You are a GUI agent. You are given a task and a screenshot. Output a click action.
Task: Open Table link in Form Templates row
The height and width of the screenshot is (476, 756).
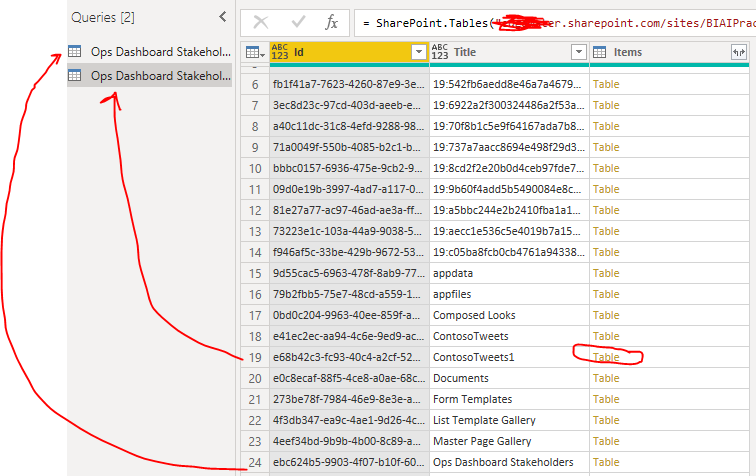[606, 399]
